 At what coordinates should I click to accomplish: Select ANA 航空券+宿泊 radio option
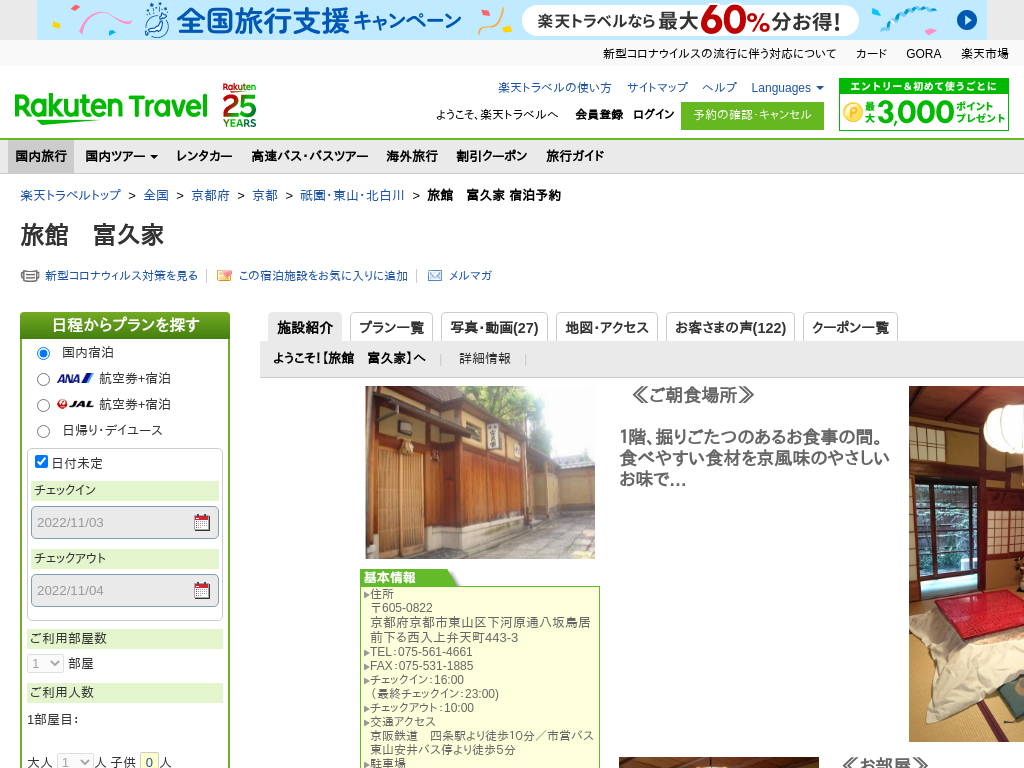coord(43,379)
